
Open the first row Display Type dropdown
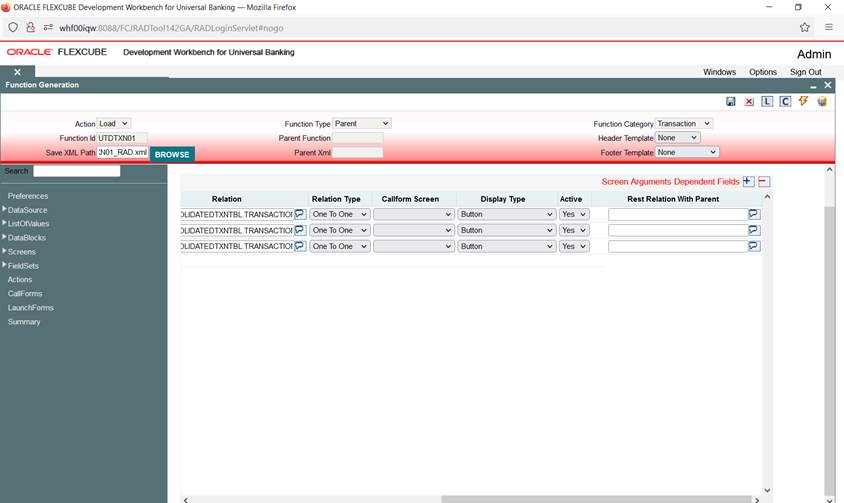click(507, 214)
